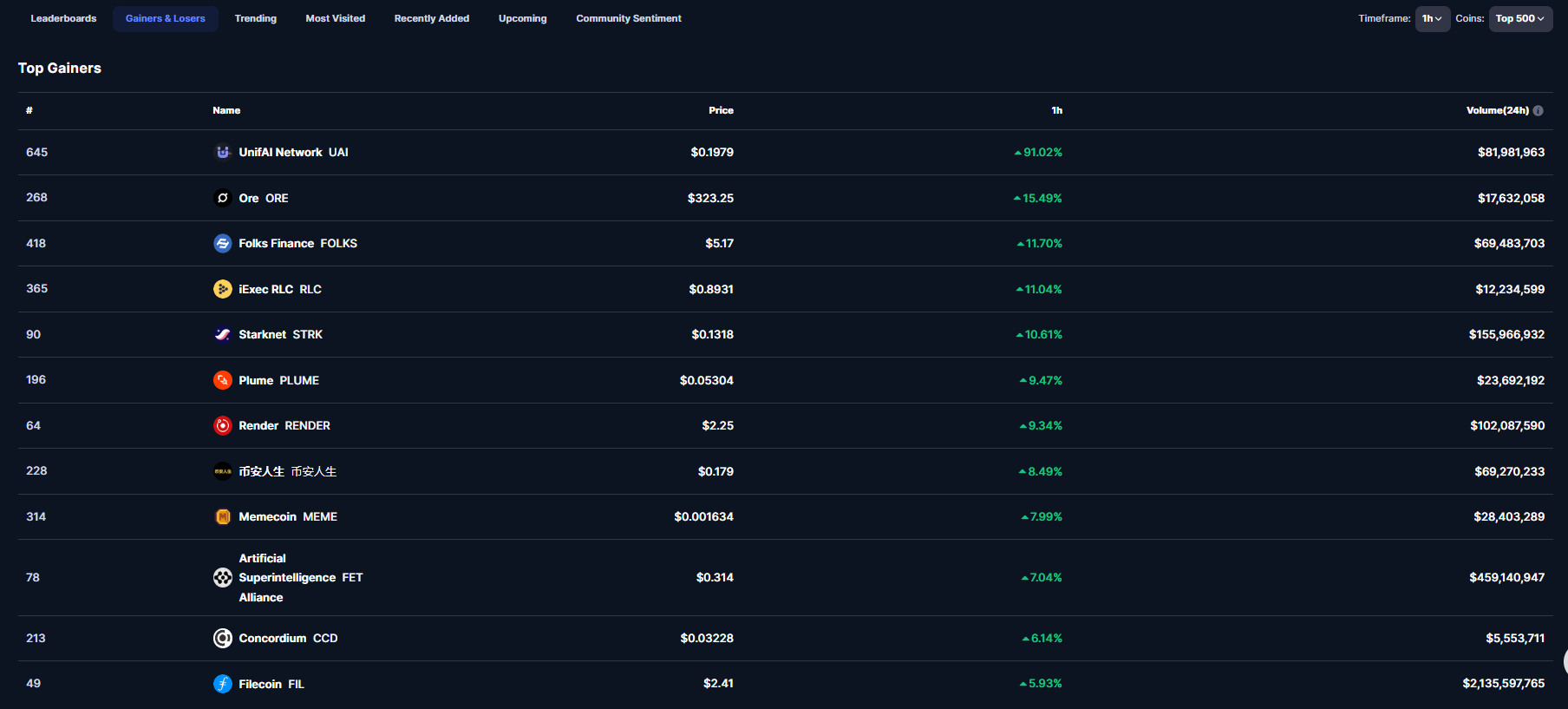Open the Coins Top 500 dropdown
Viewport: 1568px width, 709px height.
click(1519, 18)
